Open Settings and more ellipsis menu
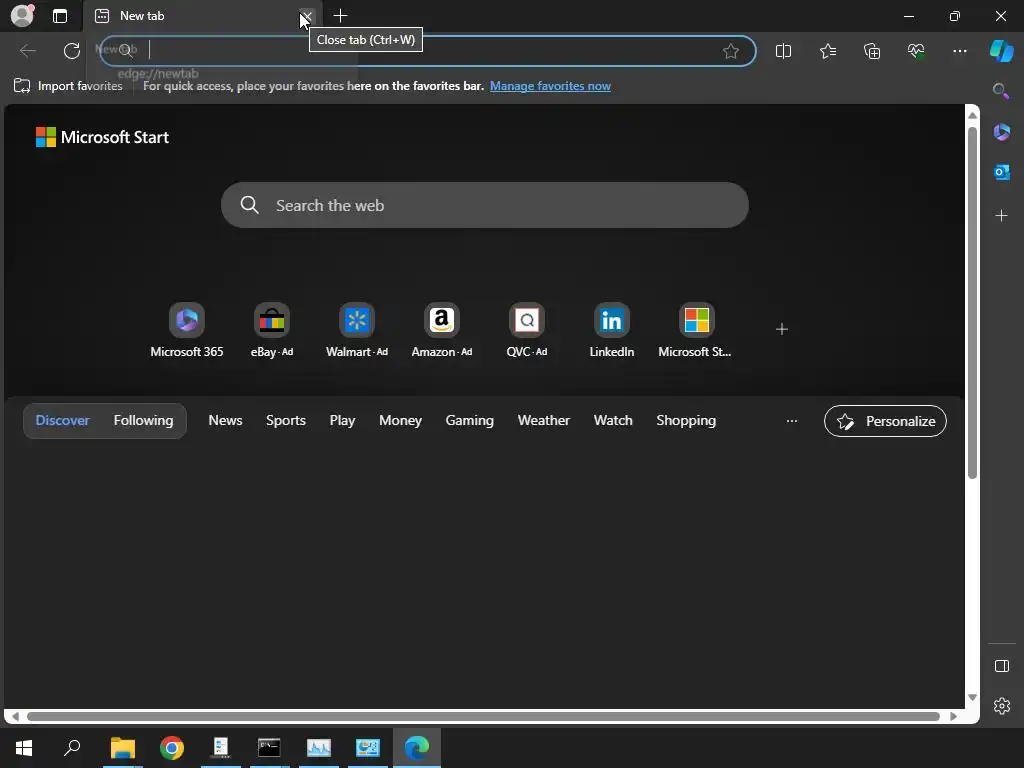Viewport: 1024px width, 768px height. point(959,51)
